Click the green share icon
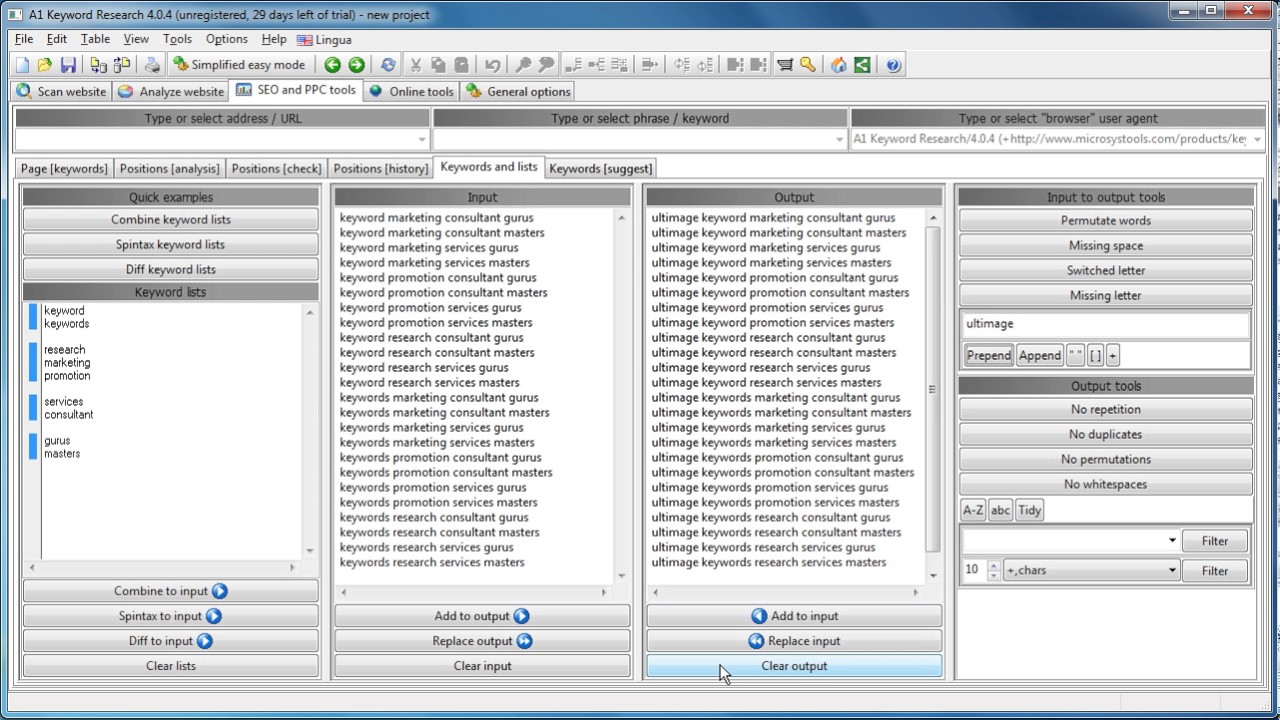 click(x=862, y=65)
